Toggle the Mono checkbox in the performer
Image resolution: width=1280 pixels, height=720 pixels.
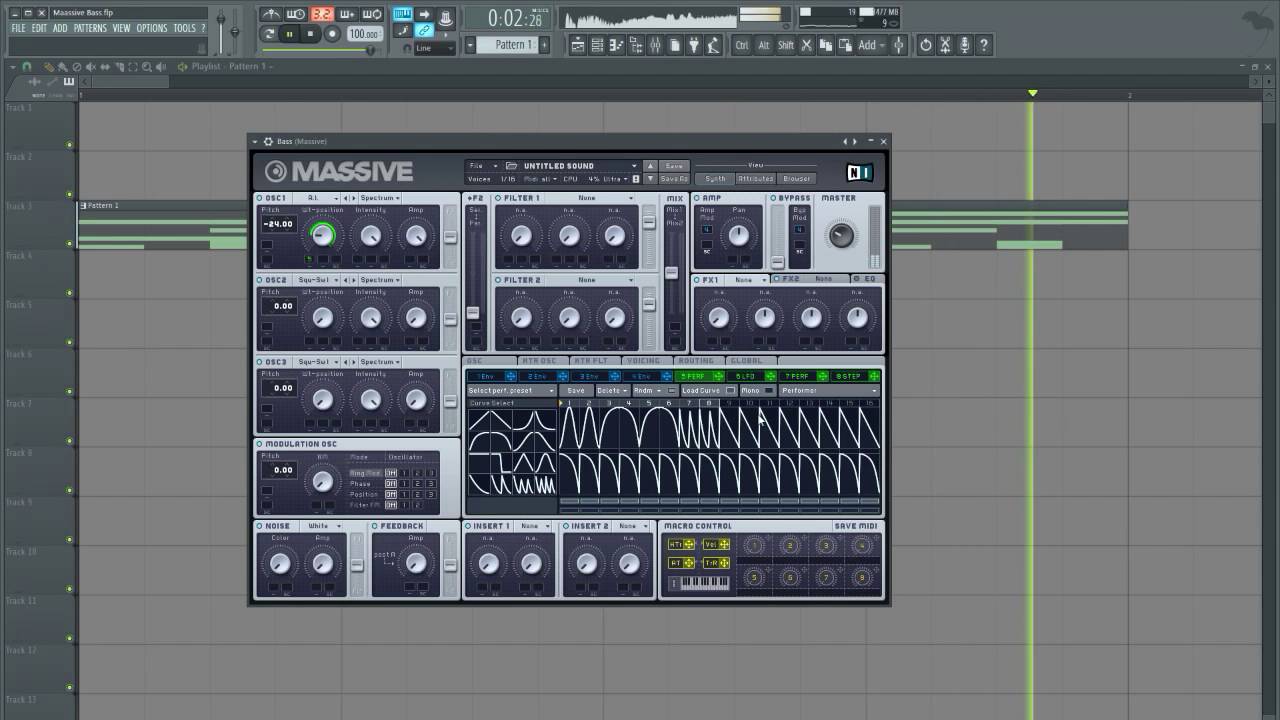pos(769,390)
